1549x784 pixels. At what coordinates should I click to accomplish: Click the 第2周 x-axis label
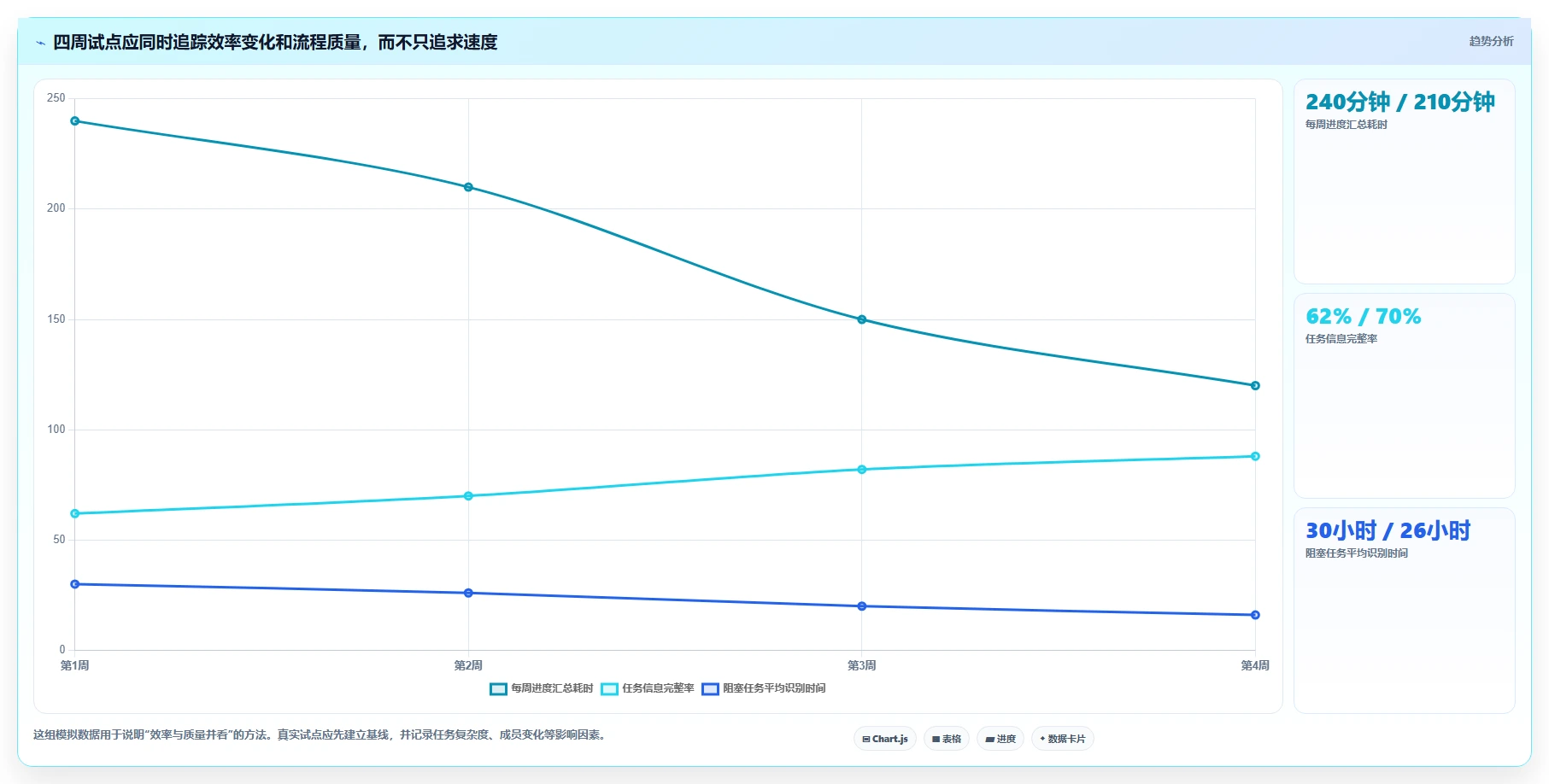pos(468,665)
